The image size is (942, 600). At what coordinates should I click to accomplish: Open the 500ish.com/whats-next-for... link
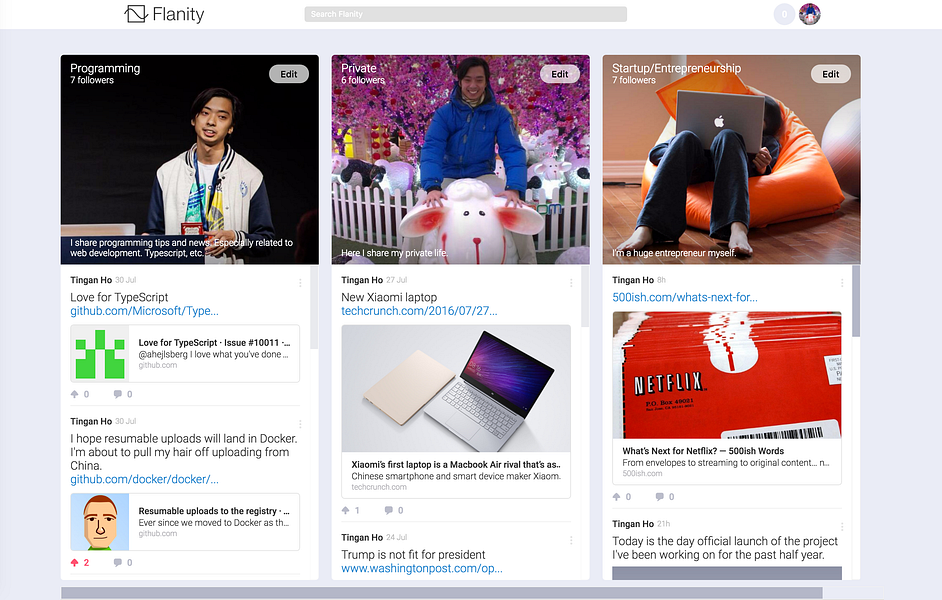point(685,297)
